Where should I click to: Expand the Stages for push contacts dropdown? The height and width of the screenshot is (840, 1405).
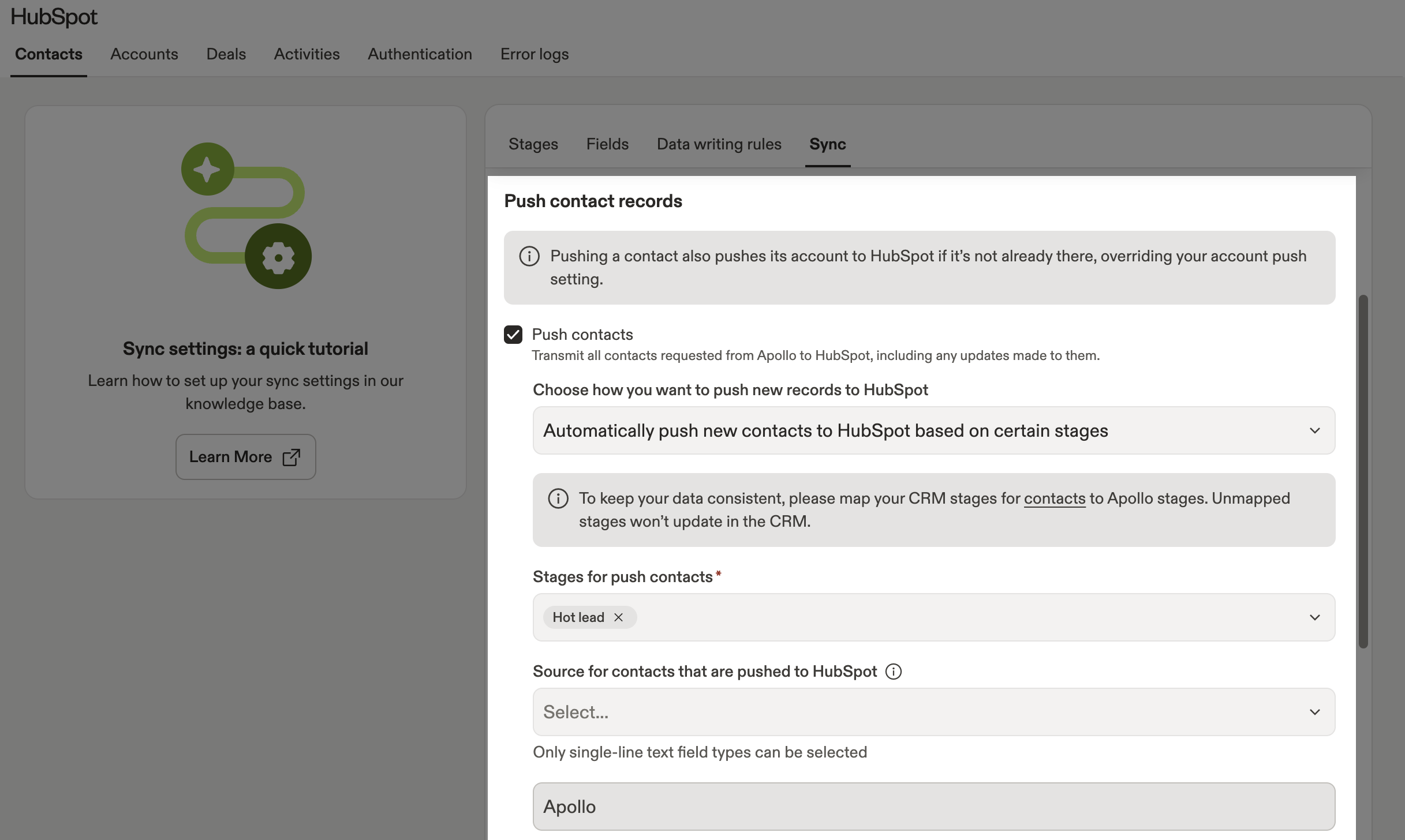1316,617
